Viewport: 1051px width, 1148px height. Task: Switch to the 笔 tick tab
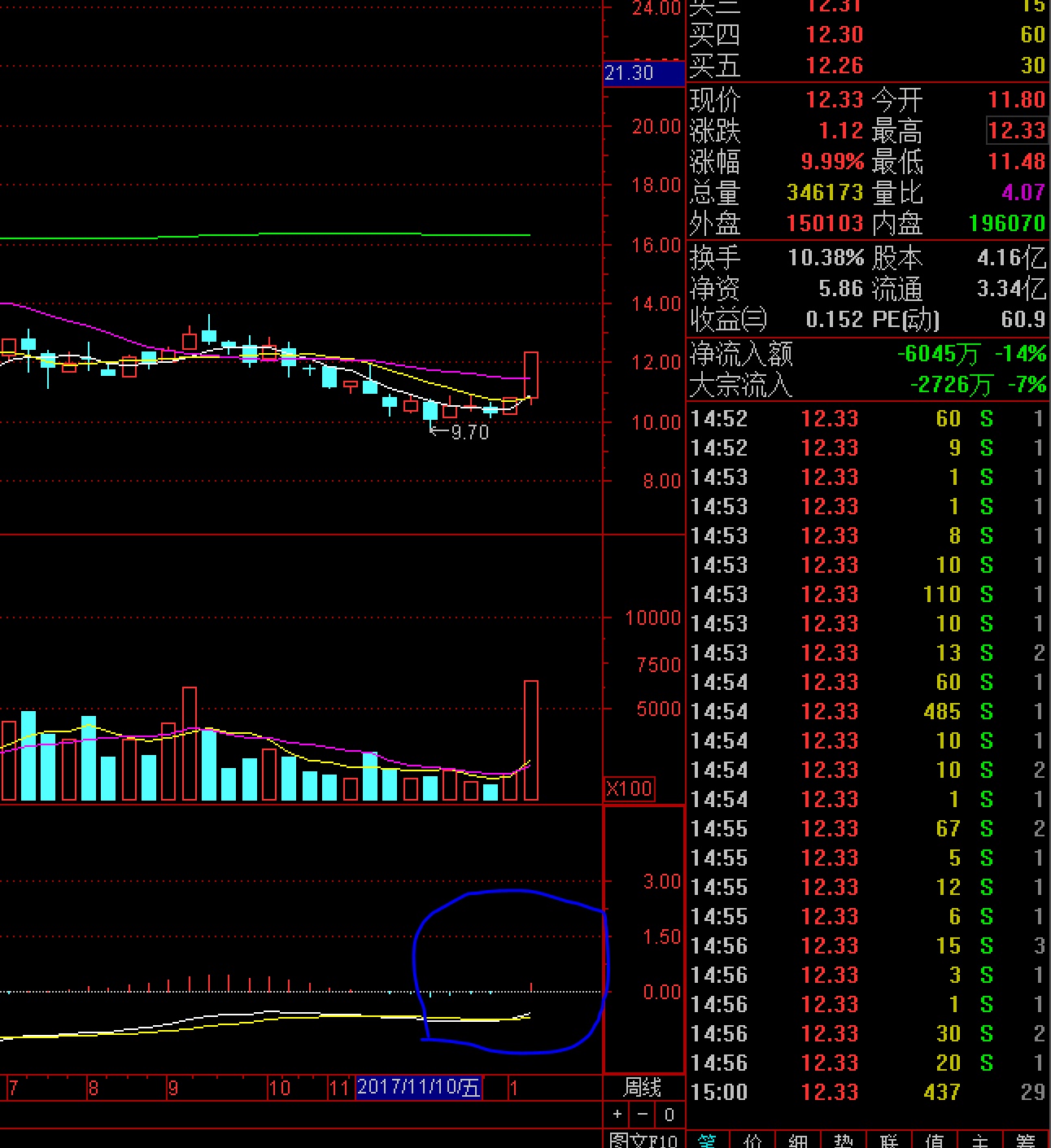tap(706, 1140)
